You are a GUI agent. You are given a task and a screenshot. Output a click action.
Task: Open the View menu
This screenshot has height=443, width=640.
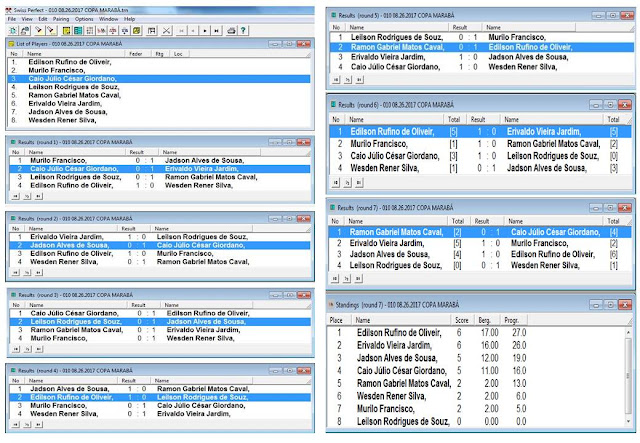(x=27, y=19)
